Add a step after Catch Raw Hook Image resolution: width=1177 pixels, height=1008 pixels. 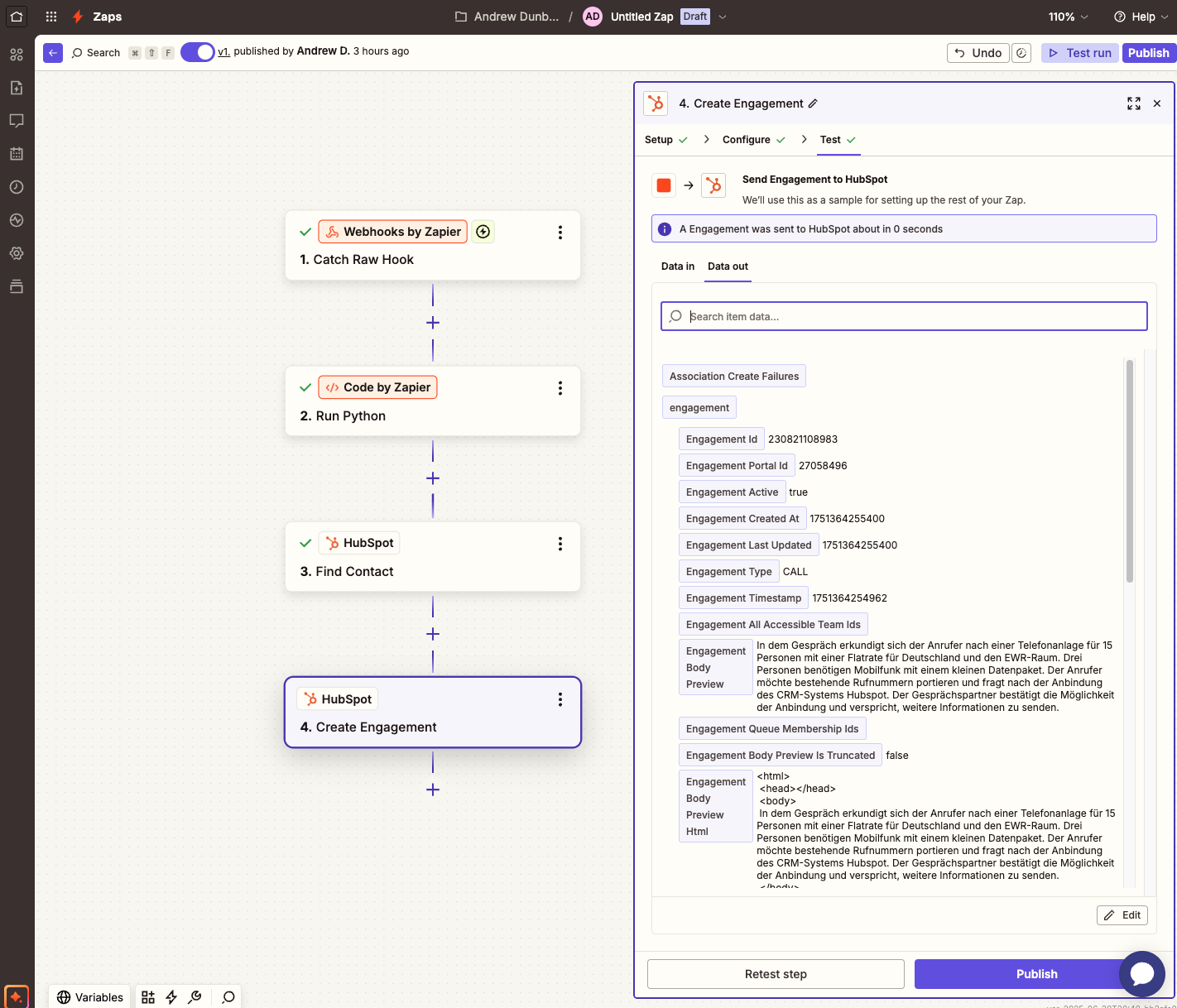pyautogui.click(x=433, y=323)
